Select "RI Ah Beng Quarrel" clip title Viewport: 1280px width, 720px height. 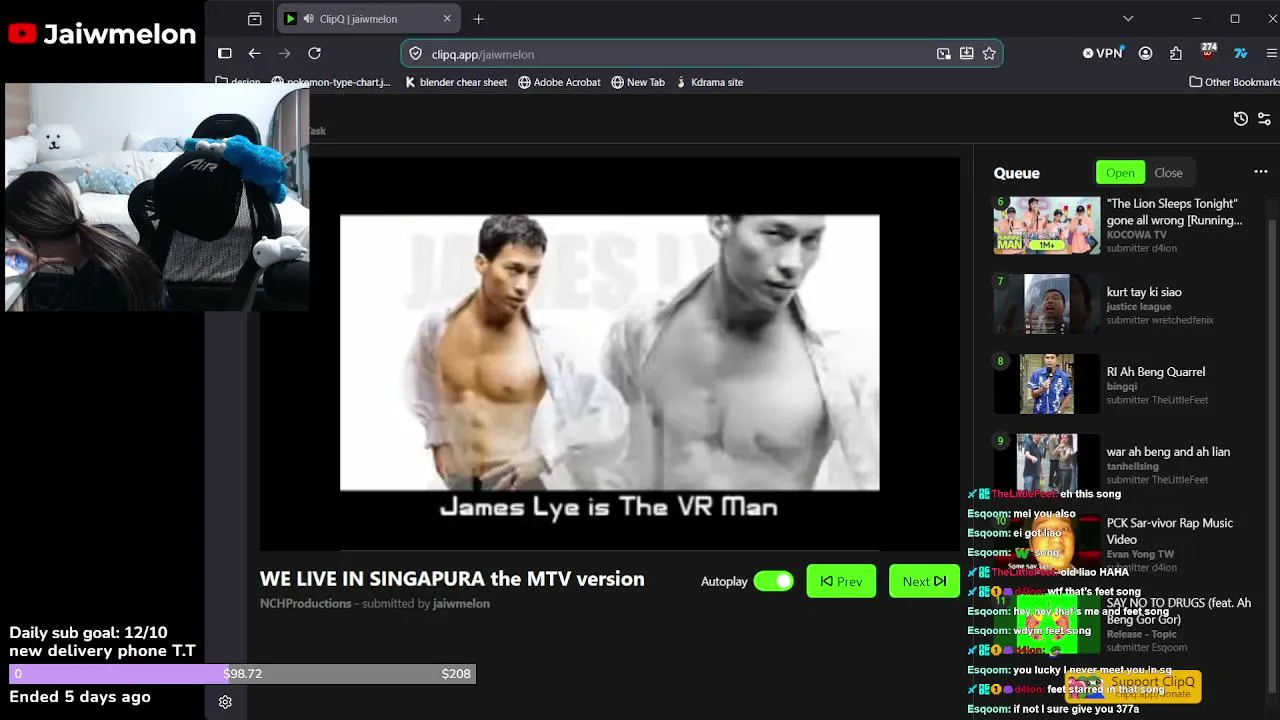[x=1156, y=372]
